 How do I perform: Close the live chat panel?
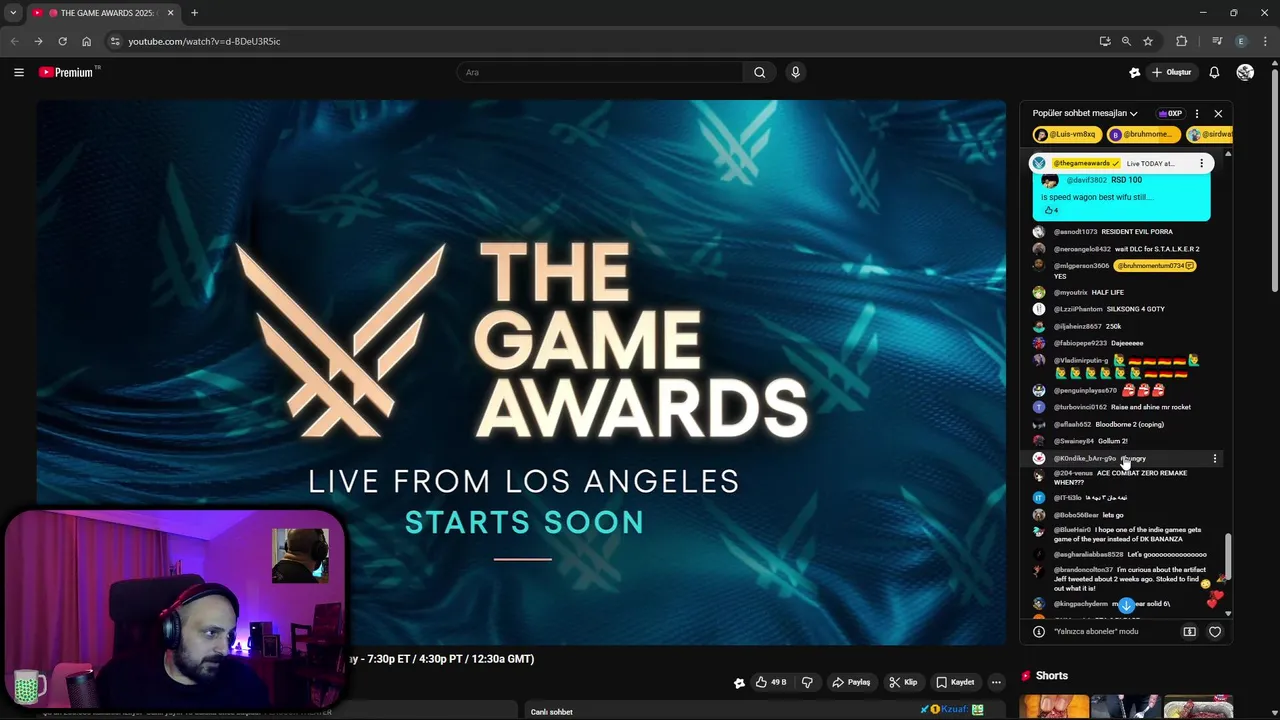[x=1218, y=113]
